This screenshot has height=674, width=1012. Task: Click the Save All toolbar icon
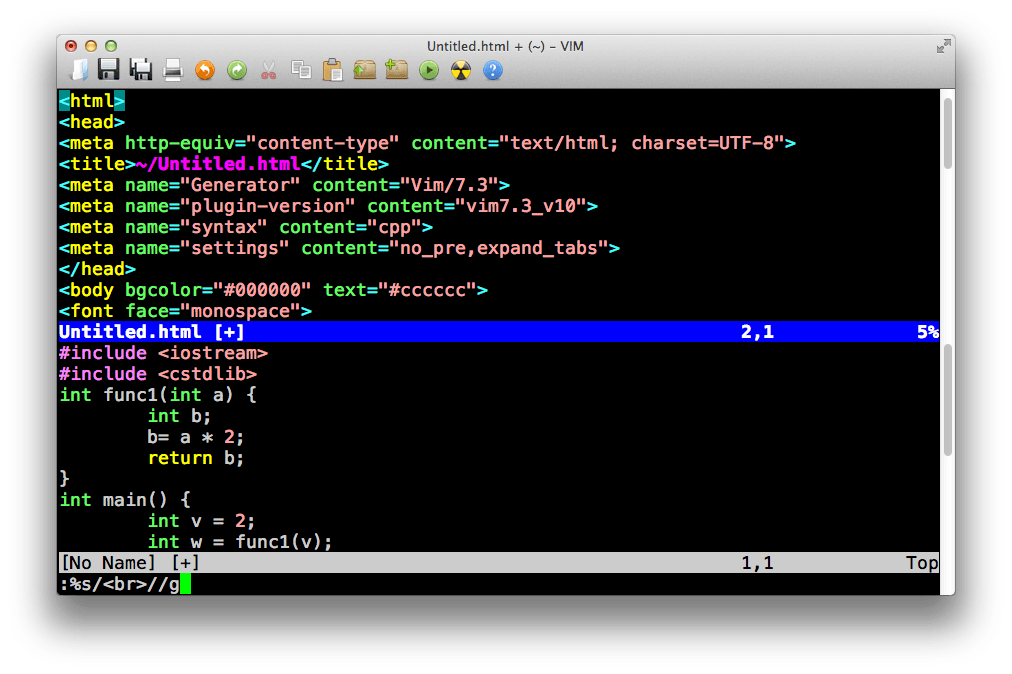tap(141, 70)
